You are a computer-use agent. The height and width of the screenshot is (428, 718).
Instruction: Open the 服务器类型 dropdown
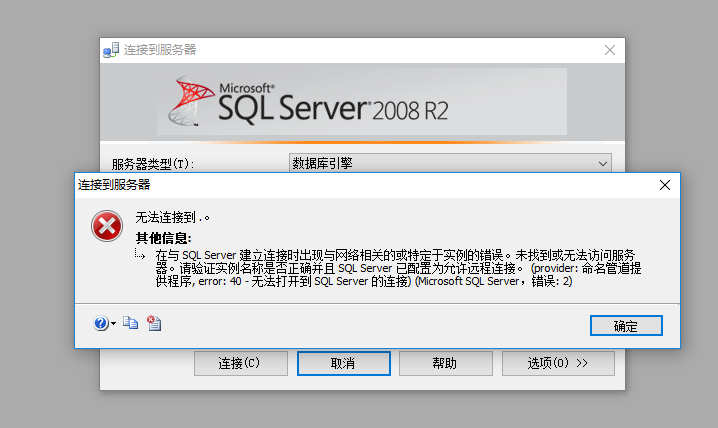pyautogui.click(x=450, y=163)
